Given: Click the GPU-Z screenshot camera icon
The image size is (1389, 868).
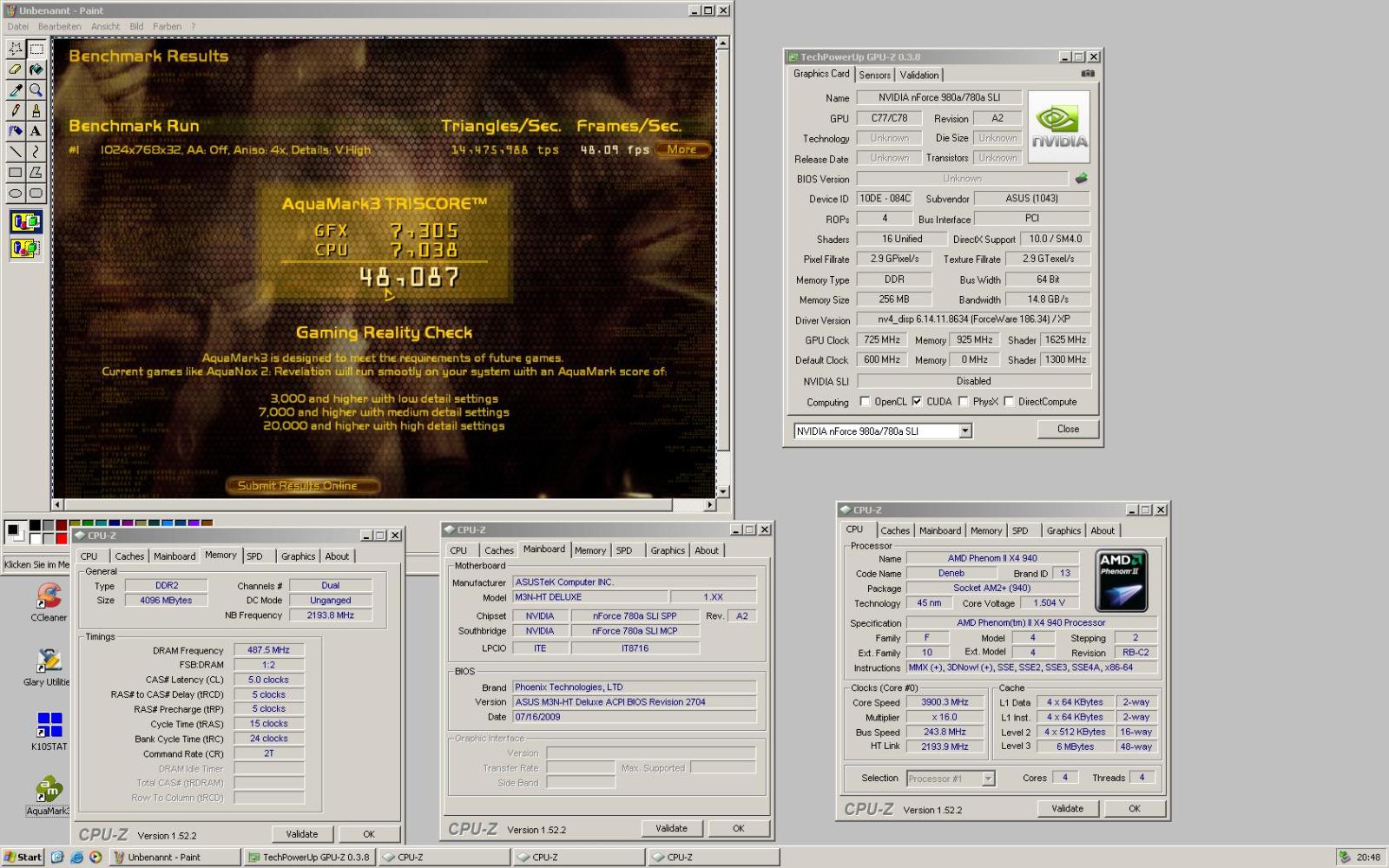Looking at the screenshot, I should tap(1087, 74).
